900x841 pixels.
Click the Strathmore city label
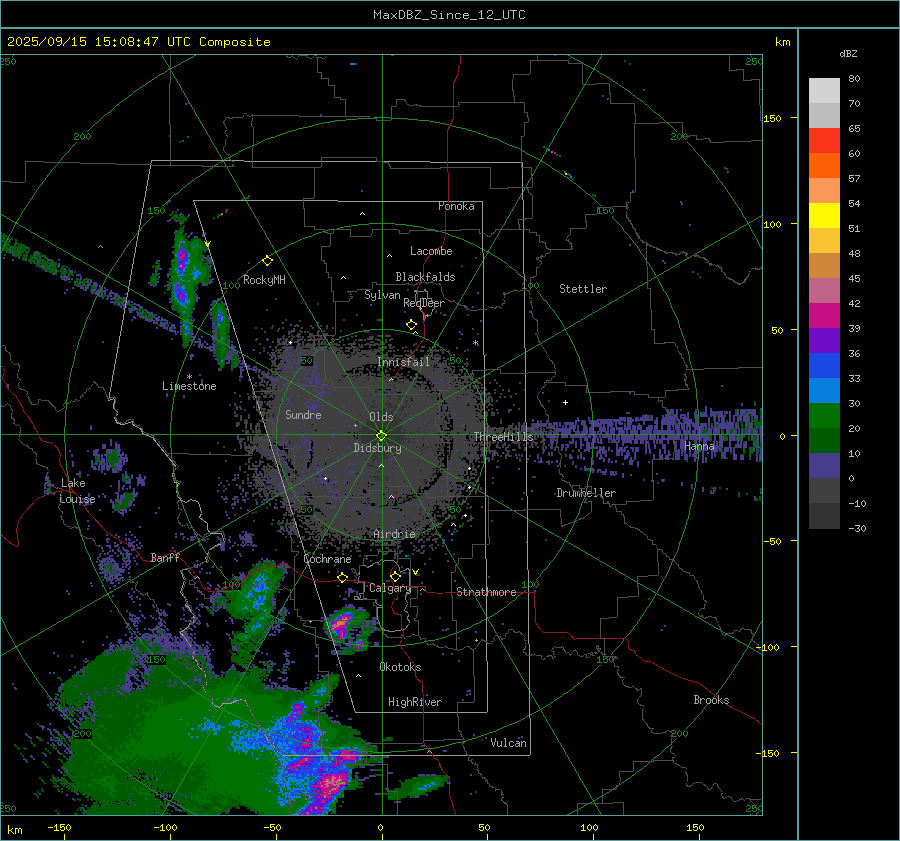pos(486,592)
